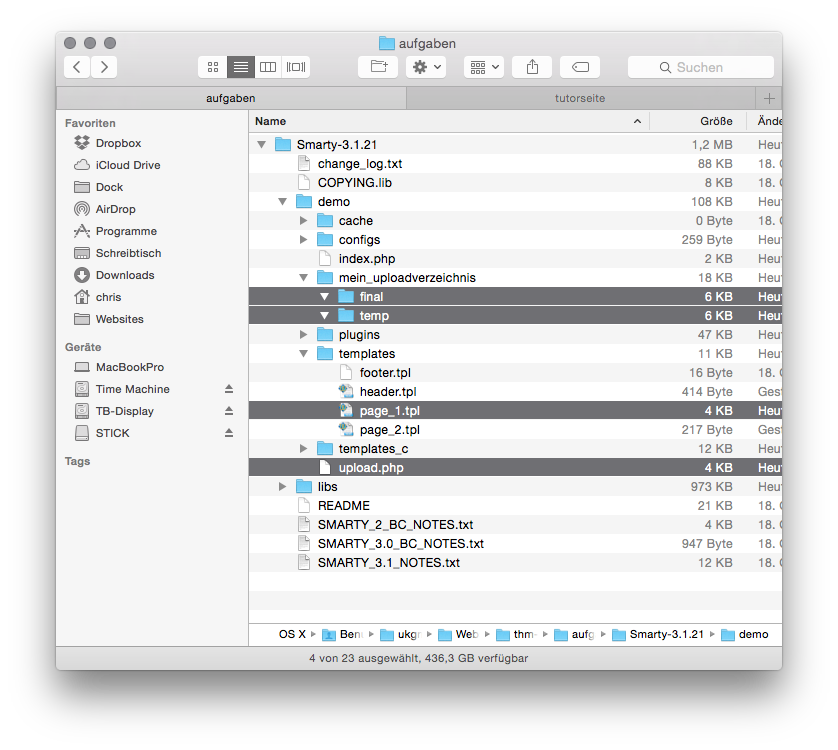Eject the TB-Display volume

(229, 411)
